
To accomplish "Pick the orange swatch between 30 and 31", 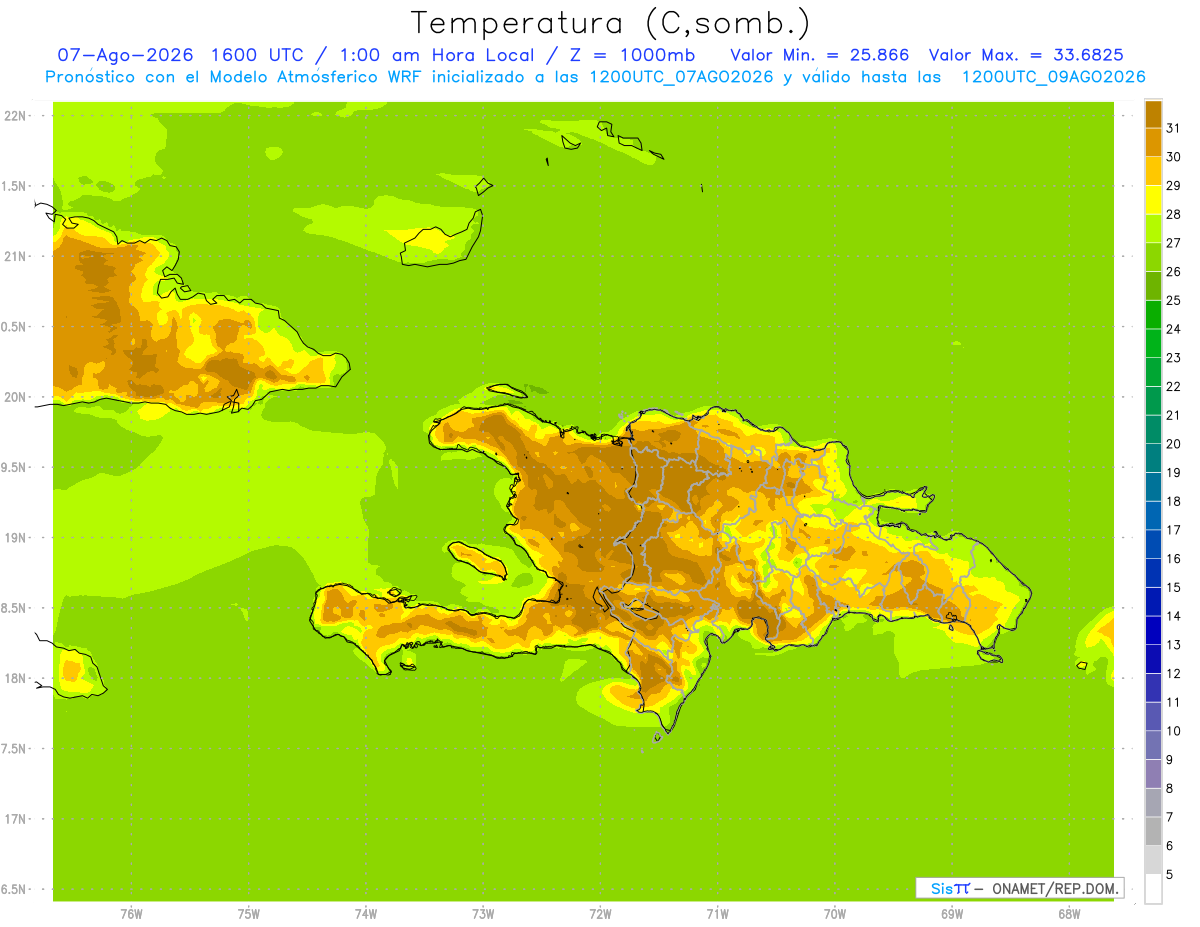I will click(x=1153, y=142).
